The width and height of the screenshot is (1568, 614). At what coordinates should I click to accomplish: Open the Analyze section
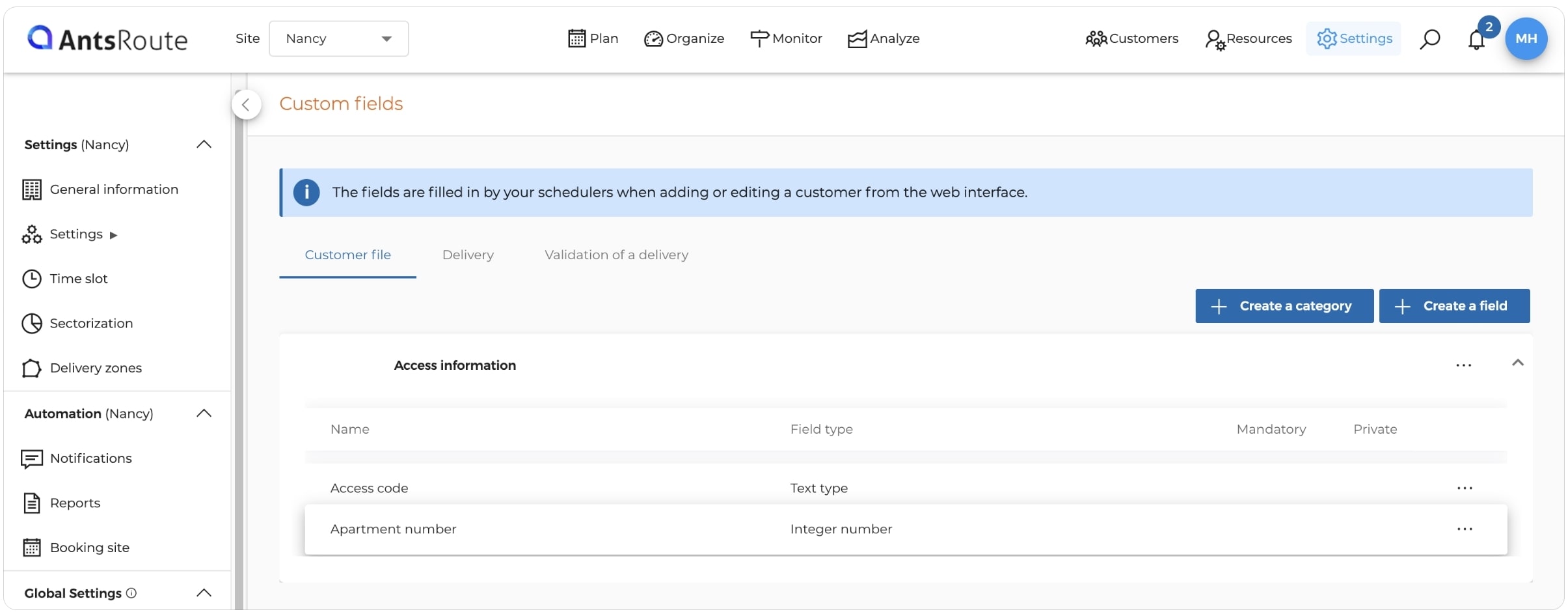[x=884, y=38]
